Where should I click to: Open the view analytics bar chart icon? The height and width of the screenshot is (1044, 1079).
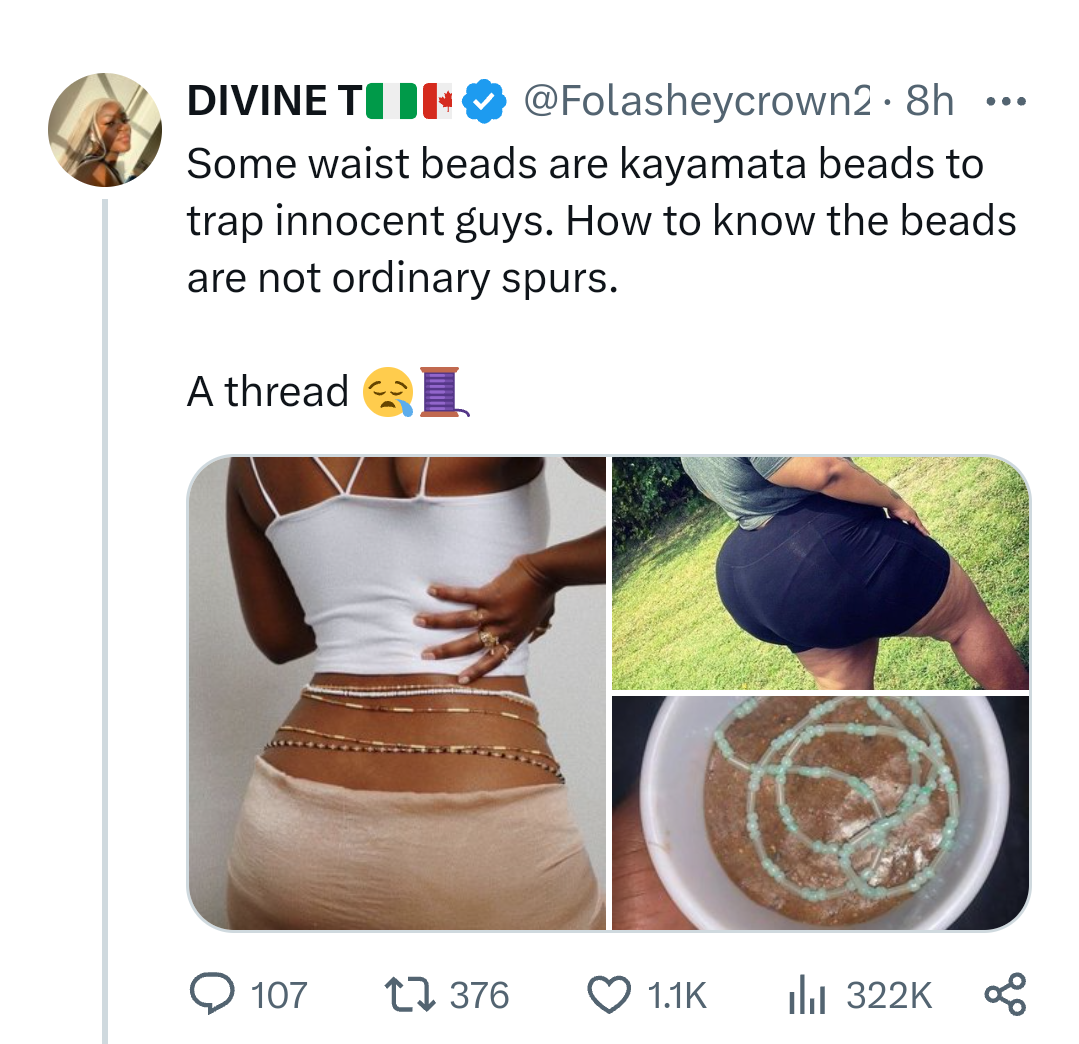pos(805,995)
